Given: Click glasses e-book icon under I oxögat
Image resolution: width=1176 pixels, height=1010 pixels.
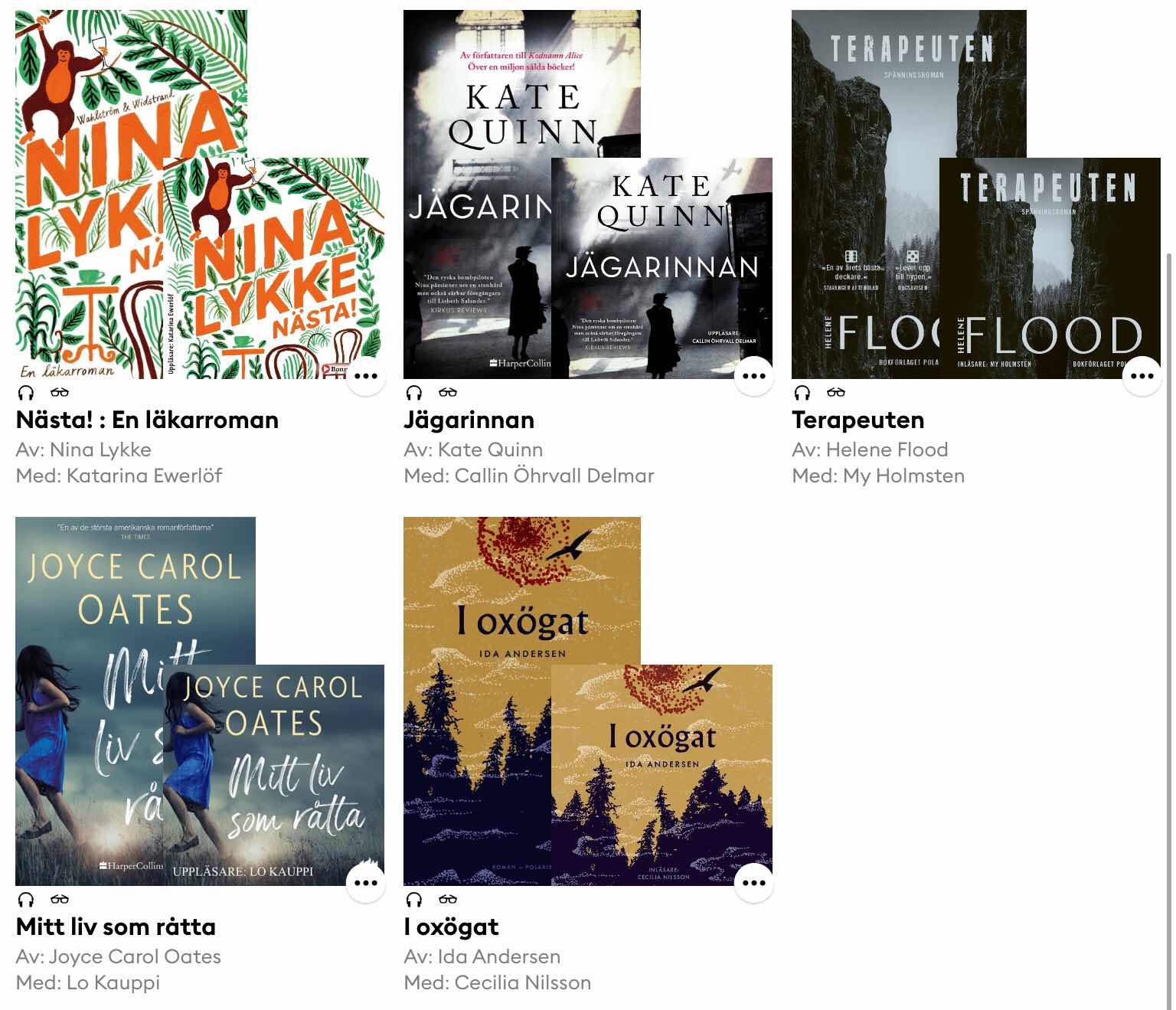Looking at the screenshot, I should [448, 900].
